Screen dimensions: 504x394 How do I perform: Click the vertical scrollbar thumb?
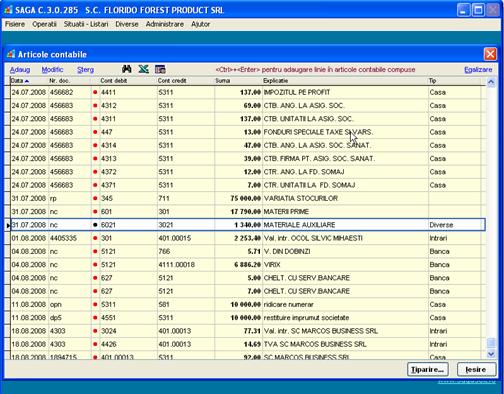pyautogui.click(x=491, y=343)
